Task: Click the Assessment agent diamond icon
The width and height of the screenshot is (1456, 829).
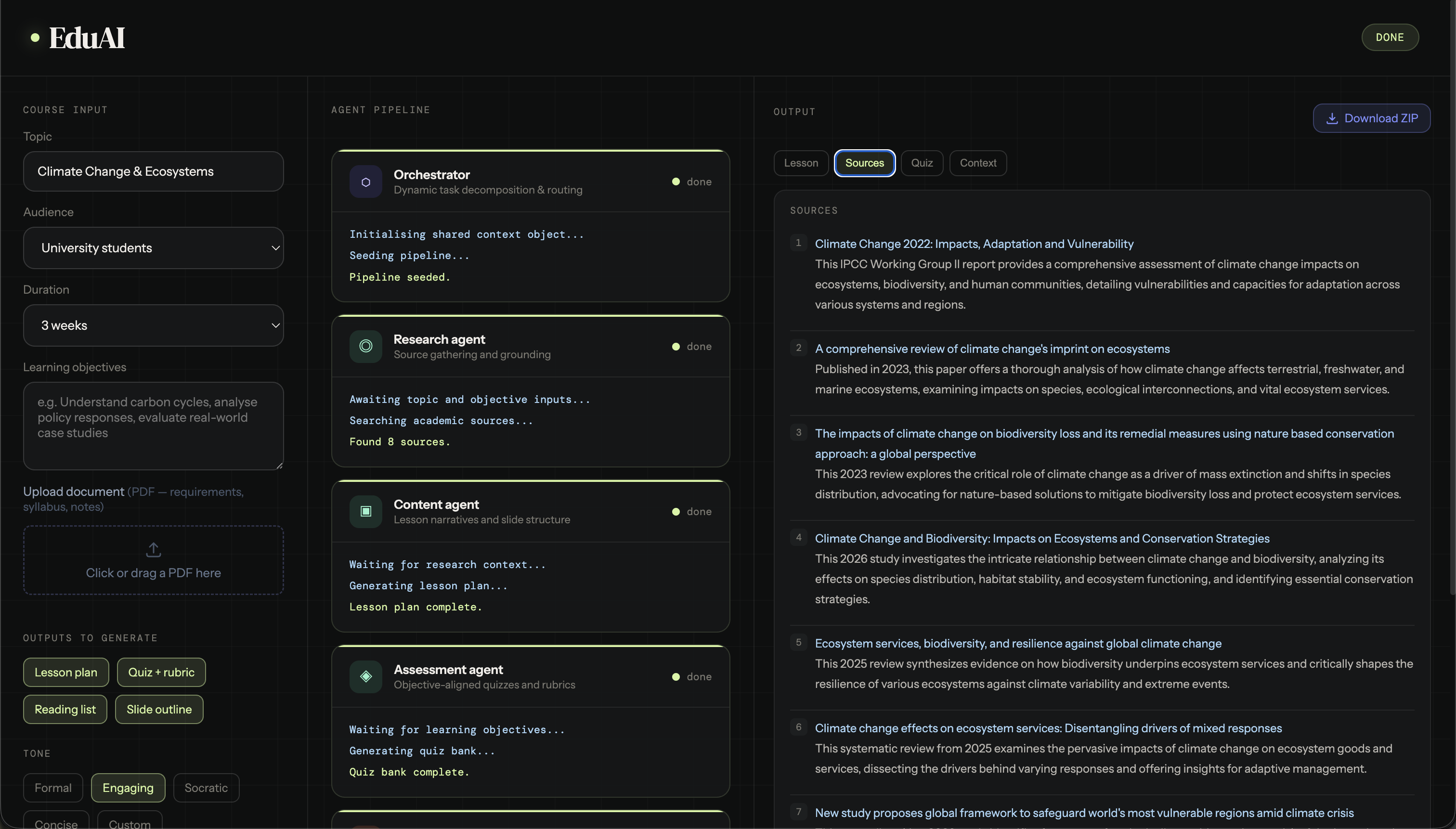Action: 365,676
